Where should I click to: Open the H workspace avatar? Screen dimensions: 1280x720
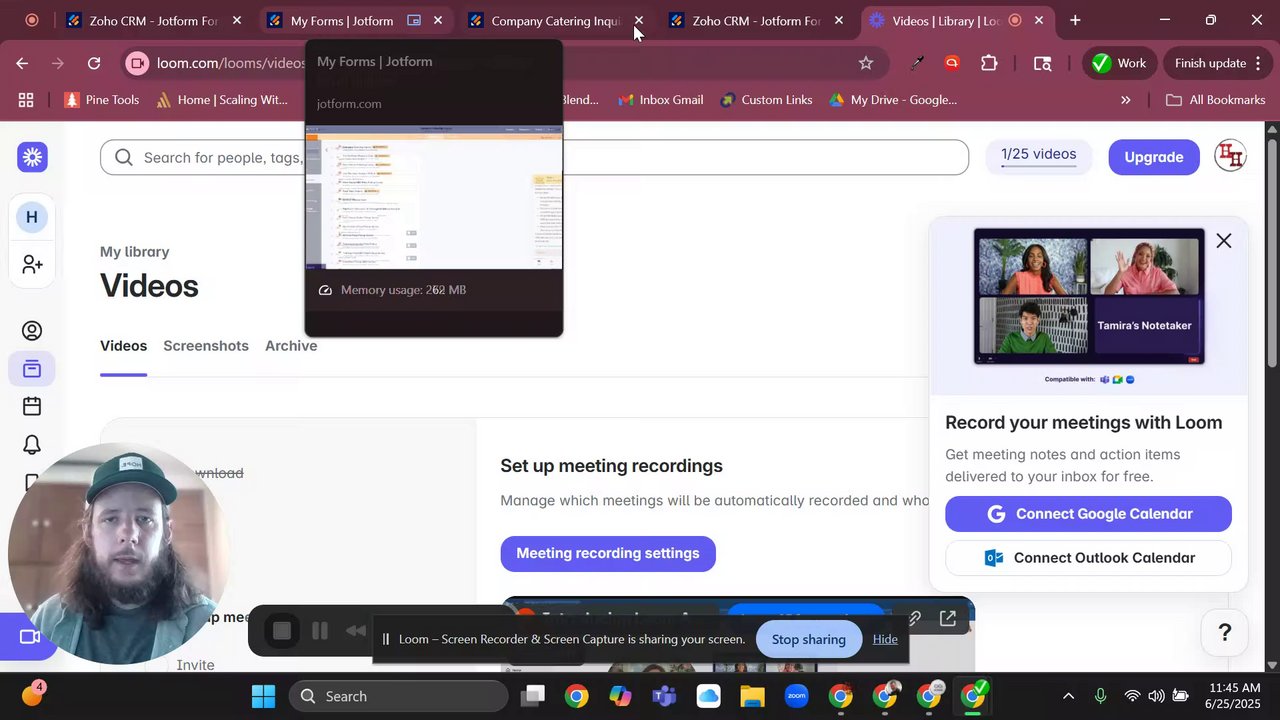point(32,217)
